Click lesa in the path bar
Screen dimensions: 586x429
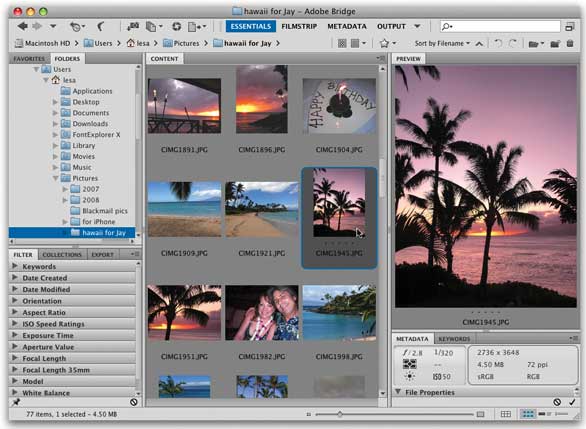pos(138,43)
